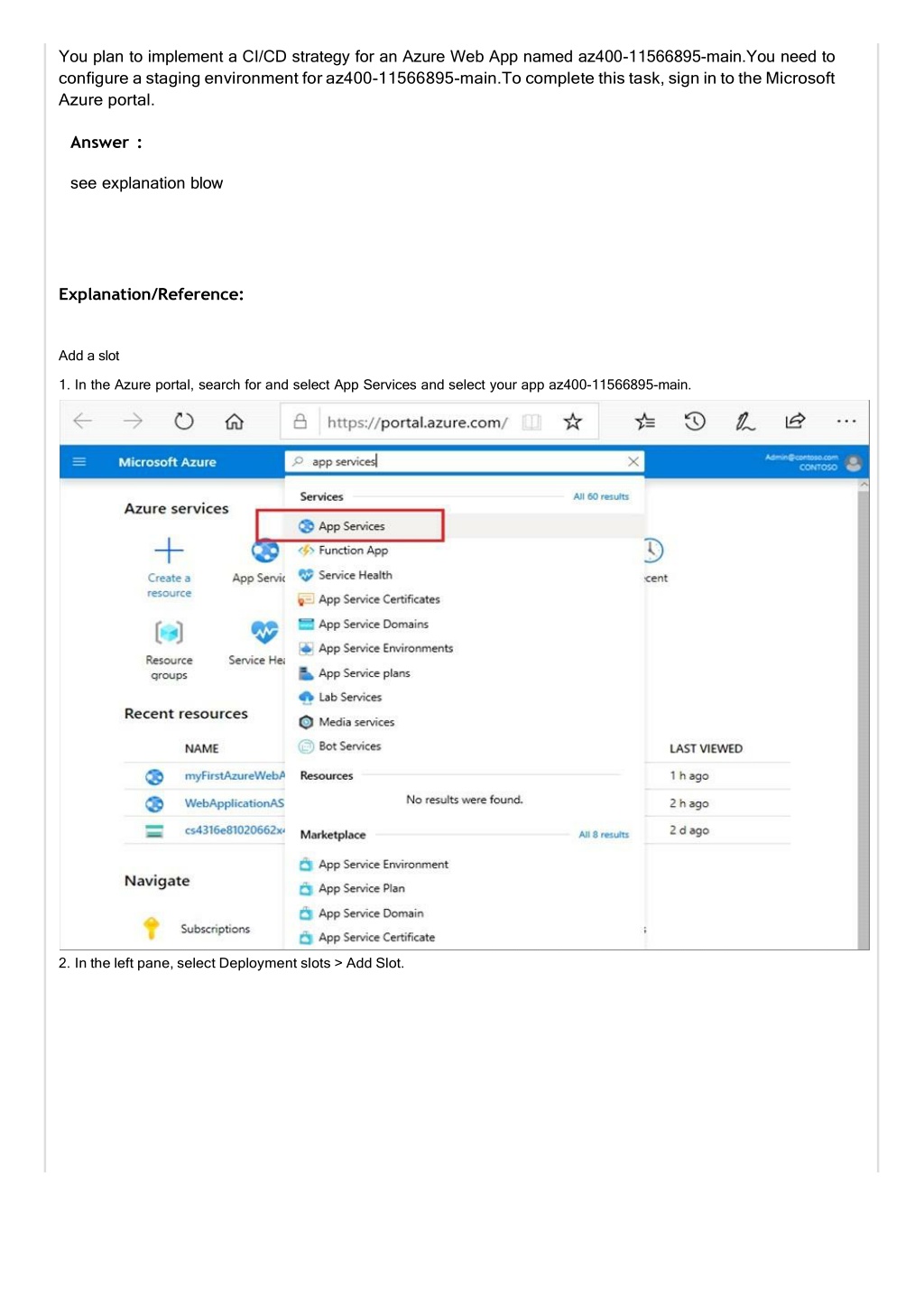Click the Subscriptions navigate link
Screen dimensions: 924x1306
click(x=215, y=929)
